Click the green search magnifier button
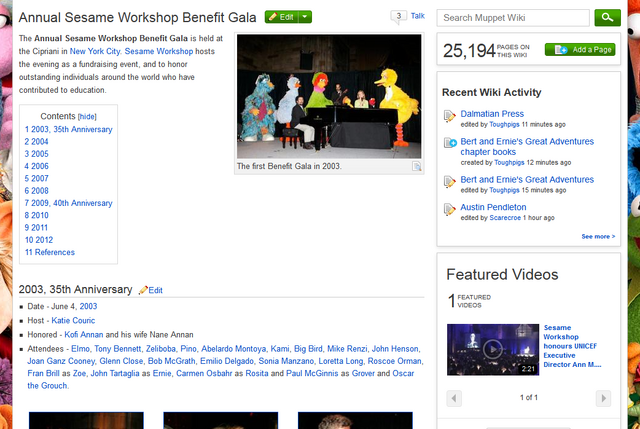This screenshot has height=429, width=640. [607, 18]
